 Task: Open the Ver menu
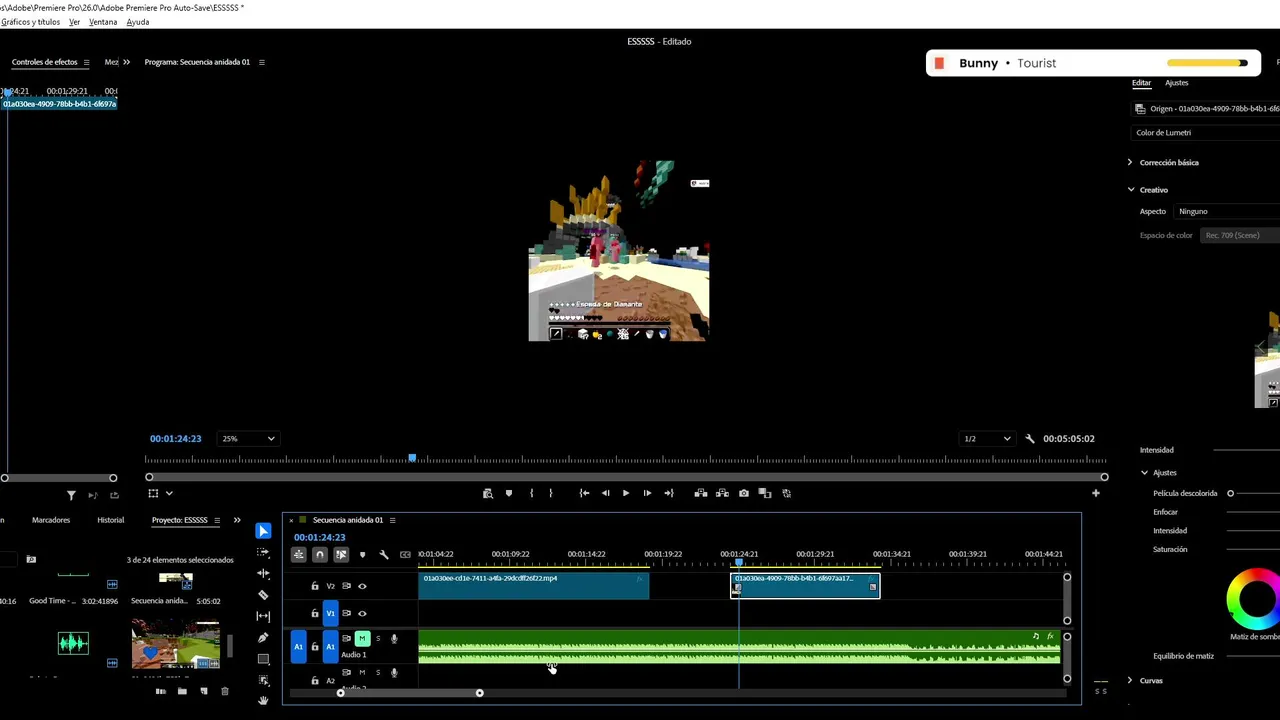coord(74,22)
